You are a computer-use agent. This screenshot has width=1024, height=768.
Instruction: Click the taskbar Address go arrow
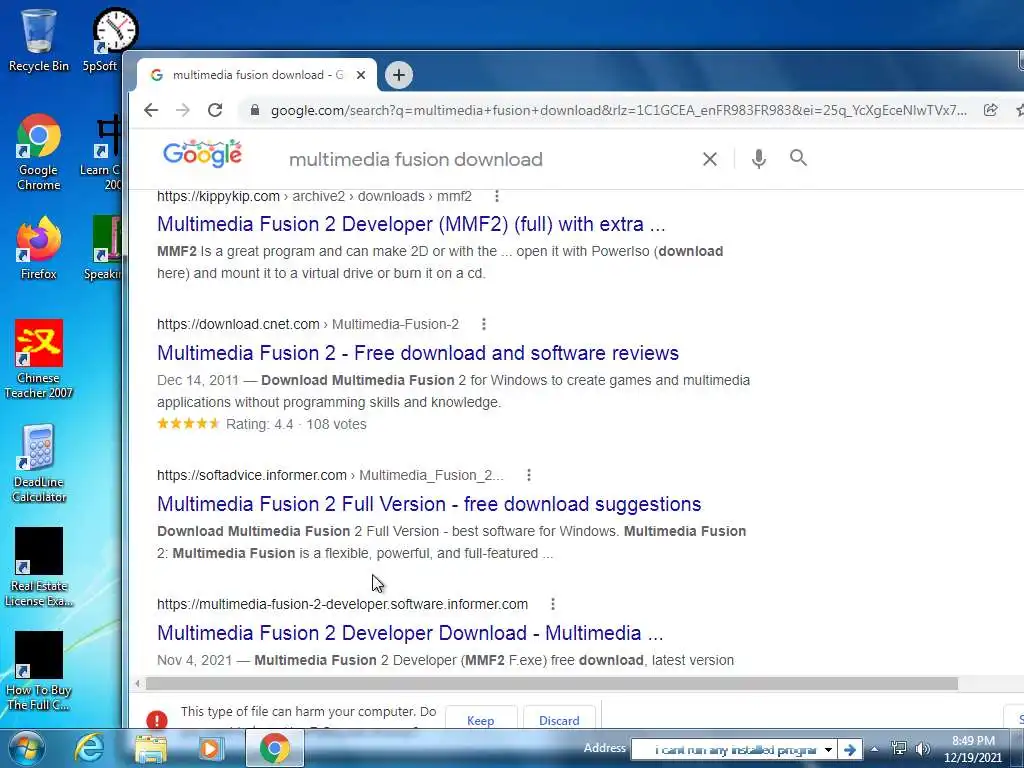850,750
